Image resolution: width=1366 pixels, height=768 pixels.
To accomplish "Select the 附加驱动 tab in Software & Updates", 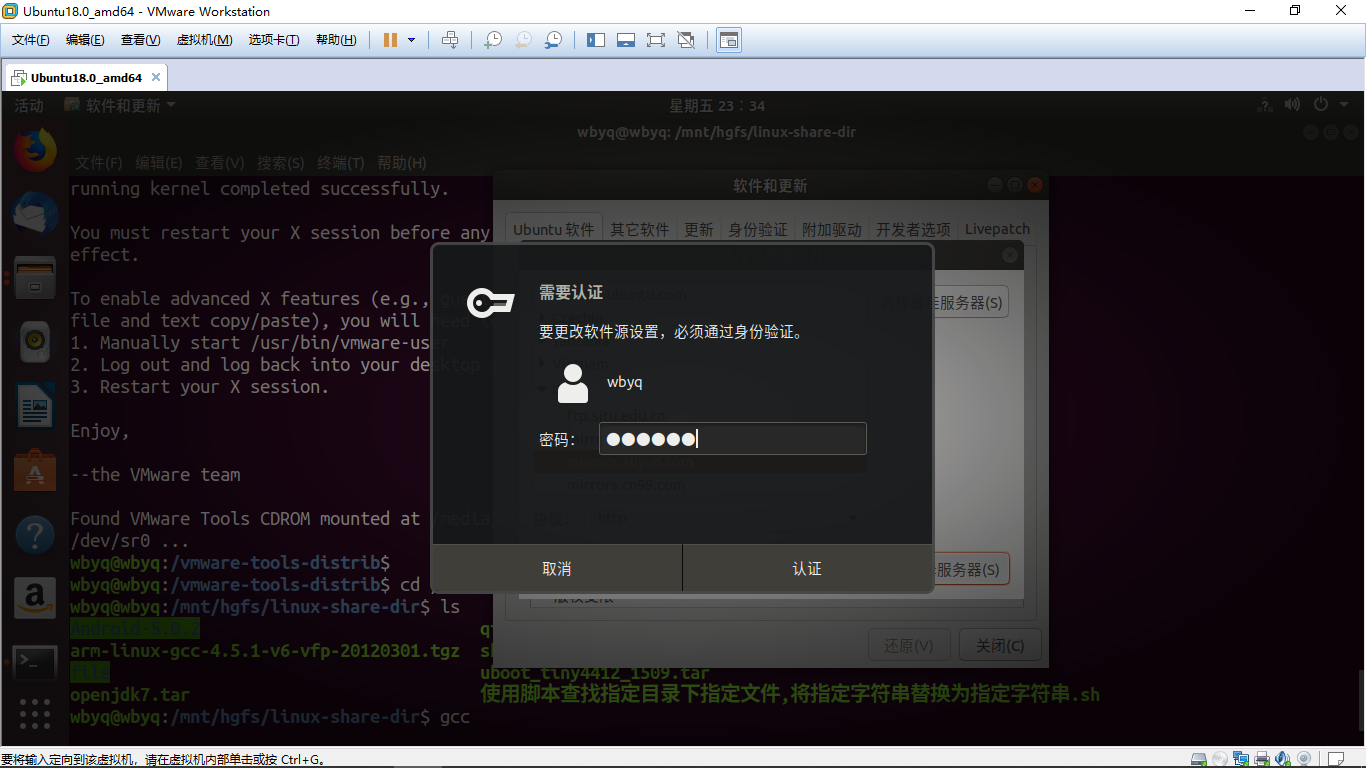I will tap(832, 229).
